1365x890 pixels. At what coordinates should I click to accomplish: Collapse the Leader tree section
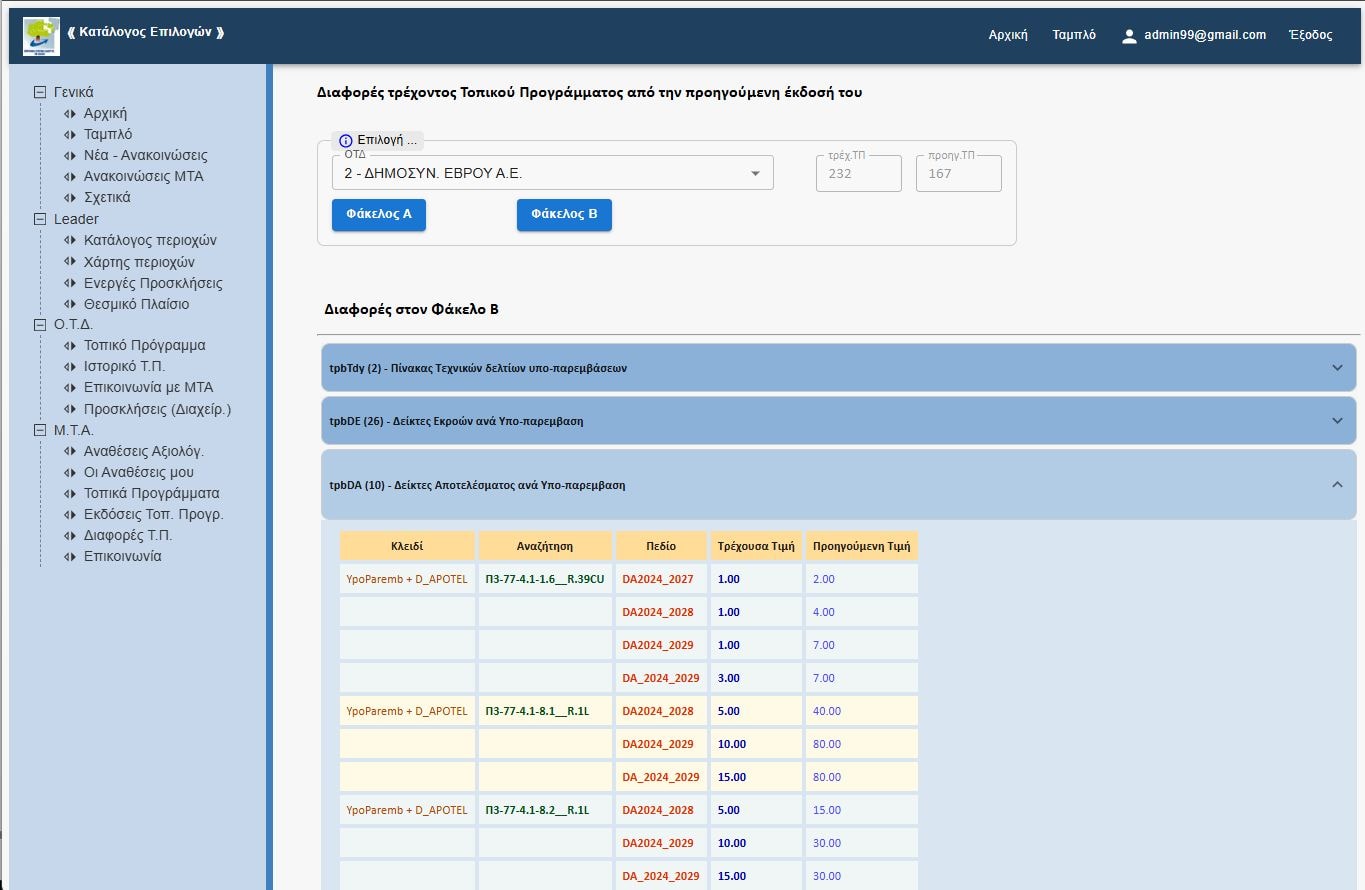pos(40,219)
